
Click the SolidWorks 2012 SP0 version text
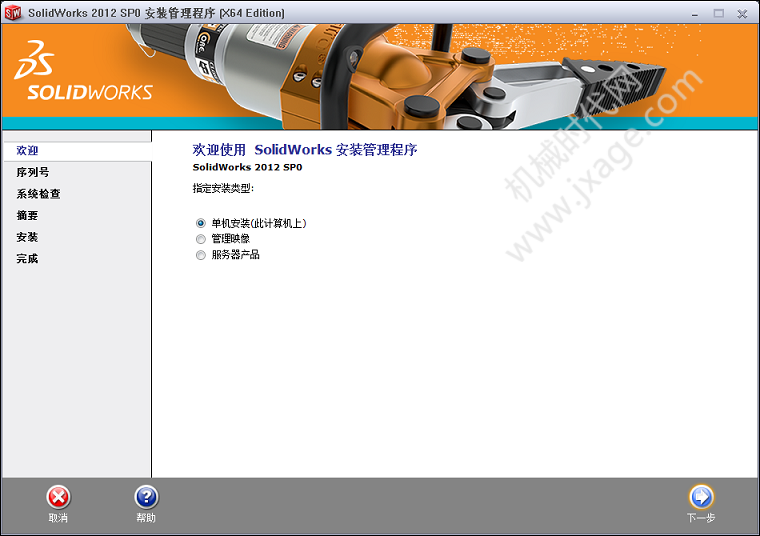click(247, 167)
